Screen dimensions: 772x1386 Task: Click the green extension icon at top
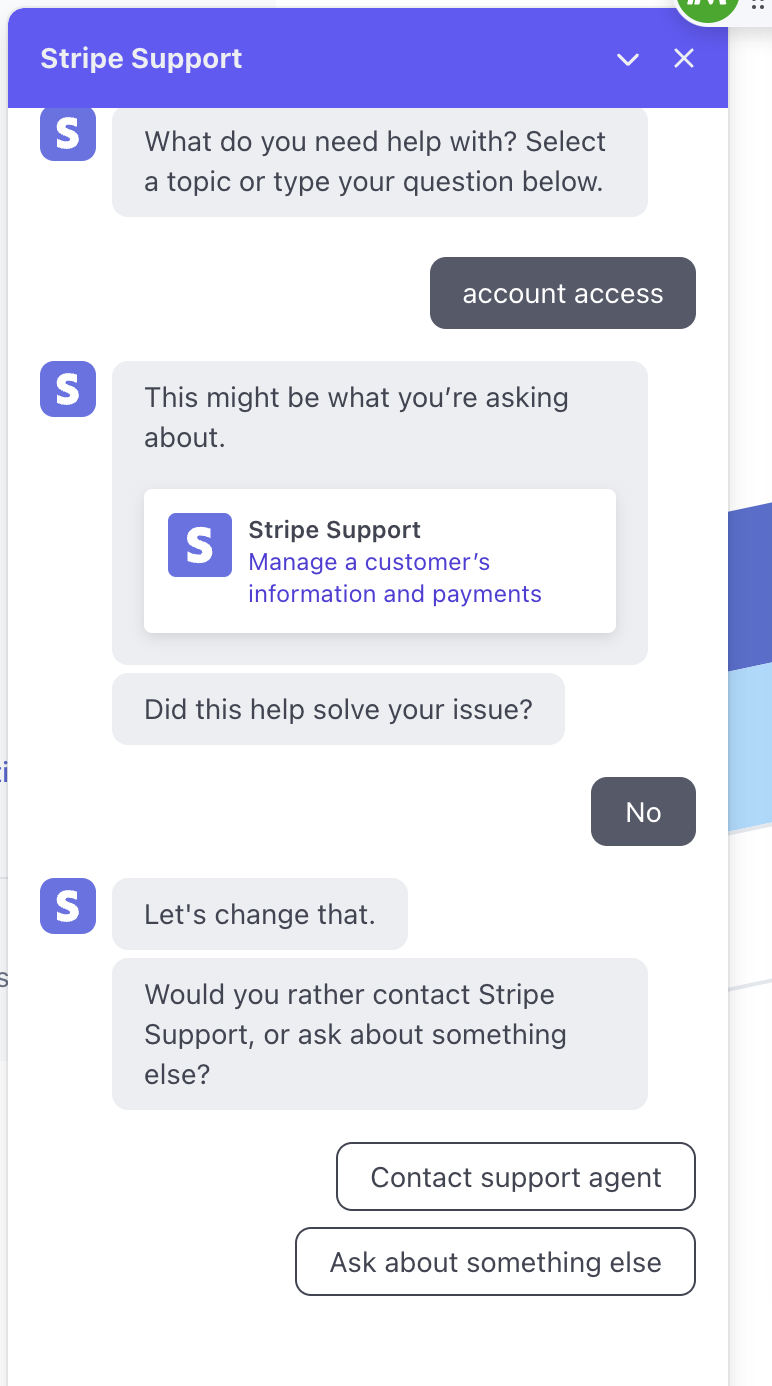point(708,8)
